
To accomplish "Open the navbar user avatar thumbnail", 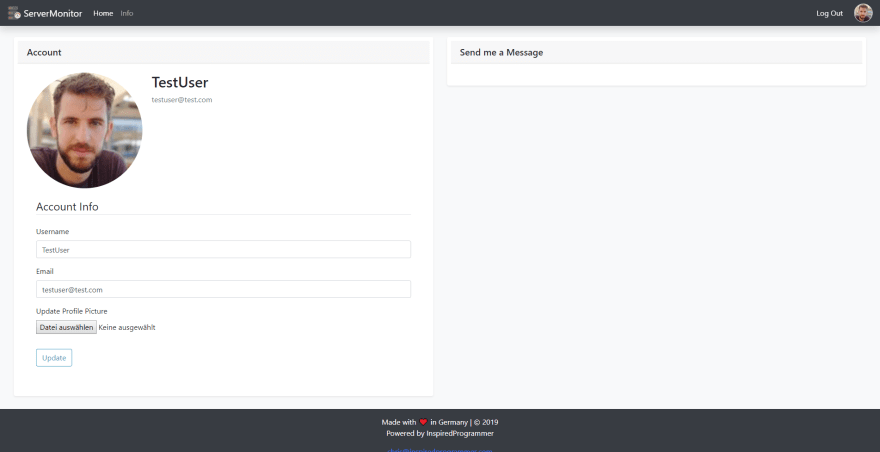I will (863, 13).
